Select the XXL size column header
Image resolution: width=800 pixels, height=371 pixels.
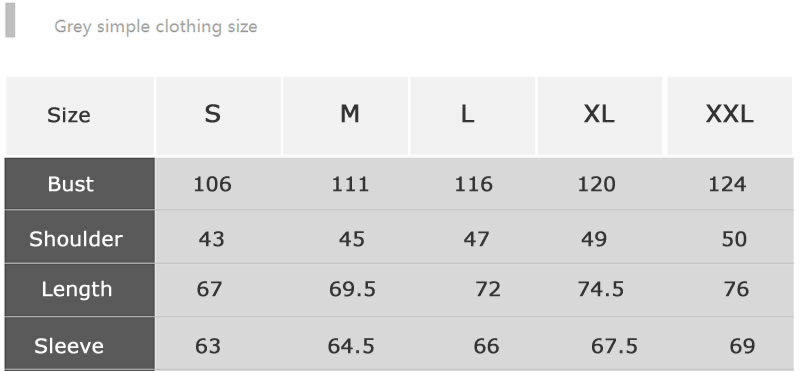click(730, 115)
